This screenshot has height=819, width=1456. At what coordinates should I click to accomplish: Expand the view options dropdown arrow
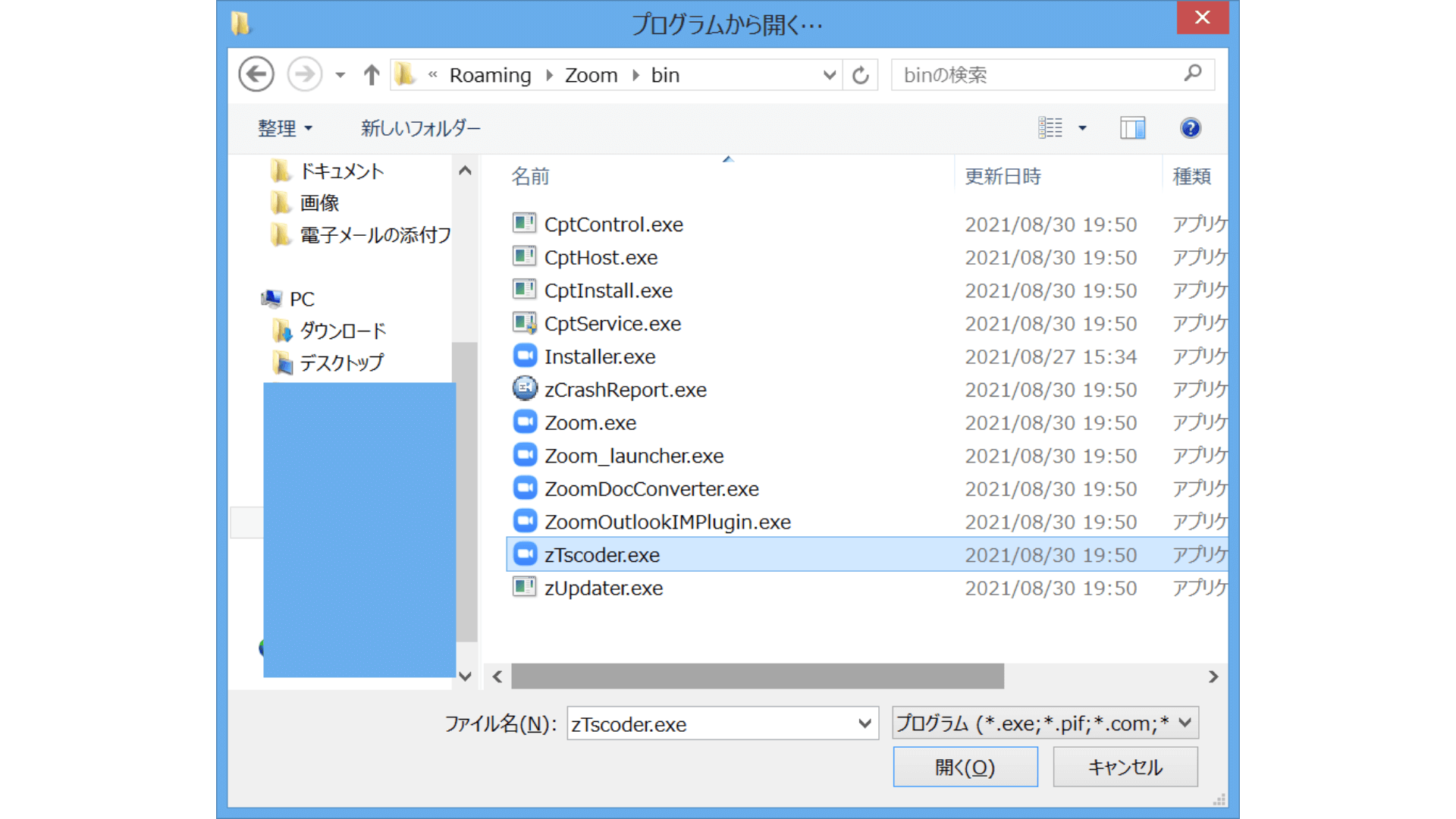(1083, 128)
